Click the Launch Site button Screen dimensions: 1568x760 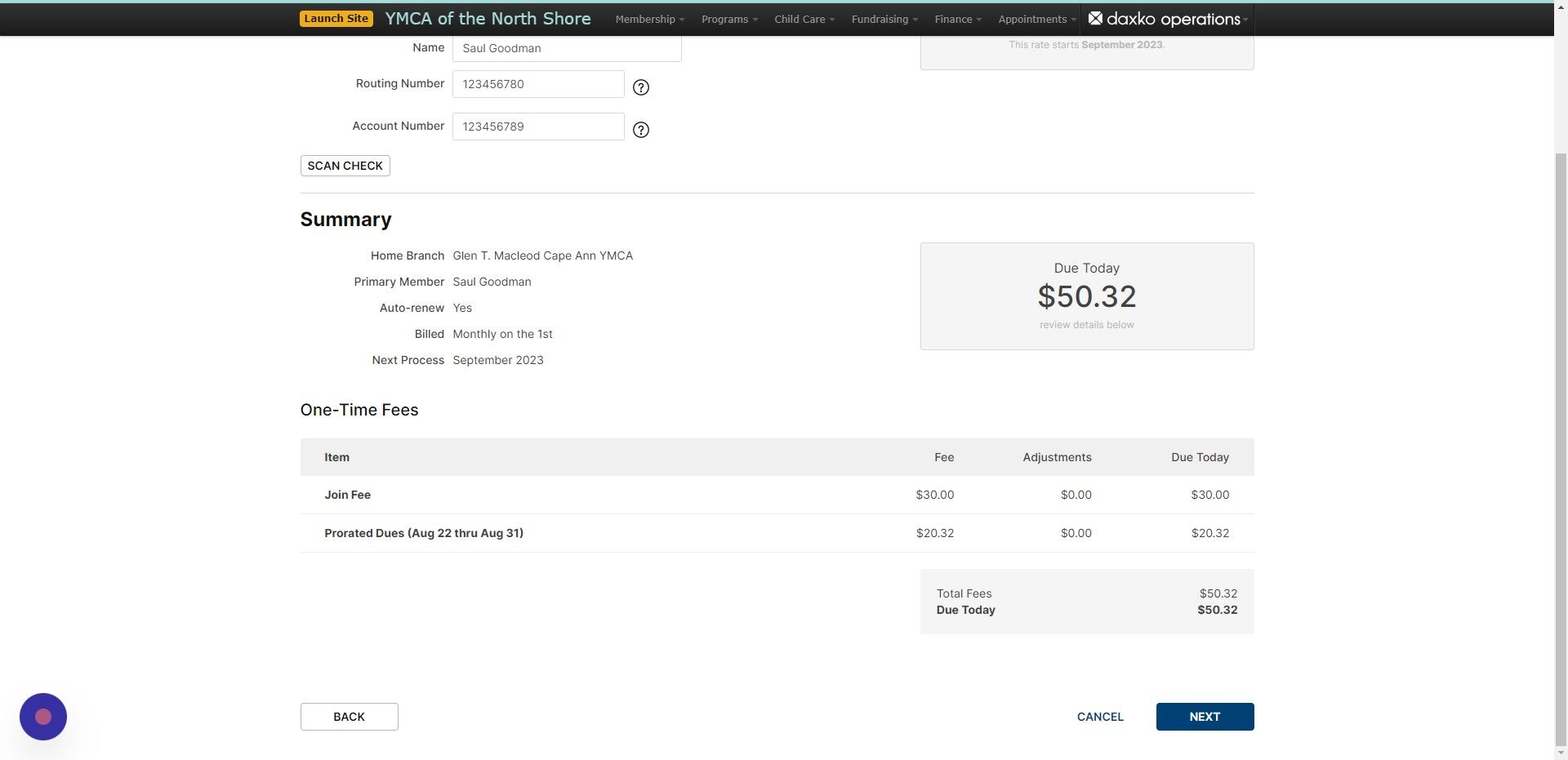(336, 19)
